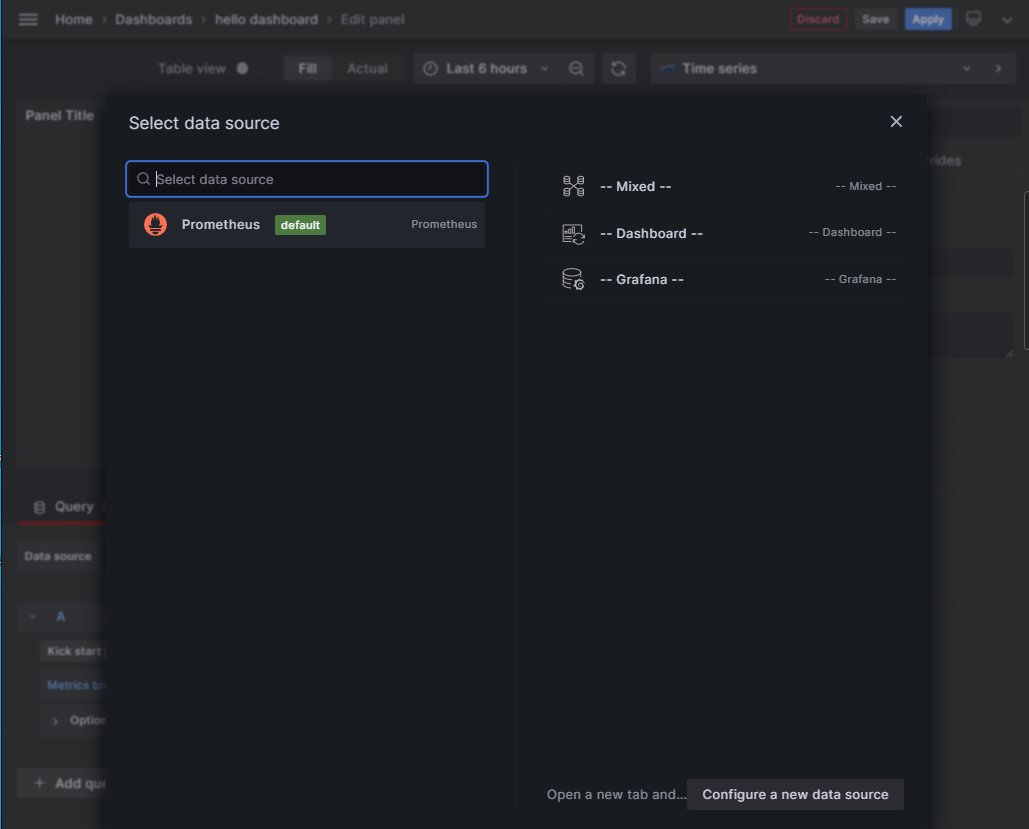Apply the panel changes
This screenshot has width=1029, height=829.
click(927, 19)
